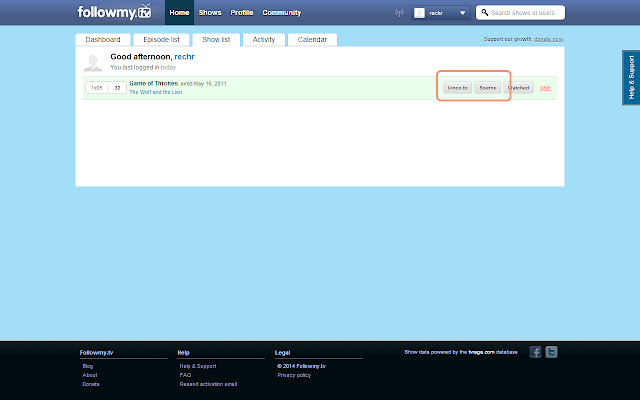Screen dimensions: 640x400
Task: Follow the tvrage.com database link
Action: click(481, 352)
